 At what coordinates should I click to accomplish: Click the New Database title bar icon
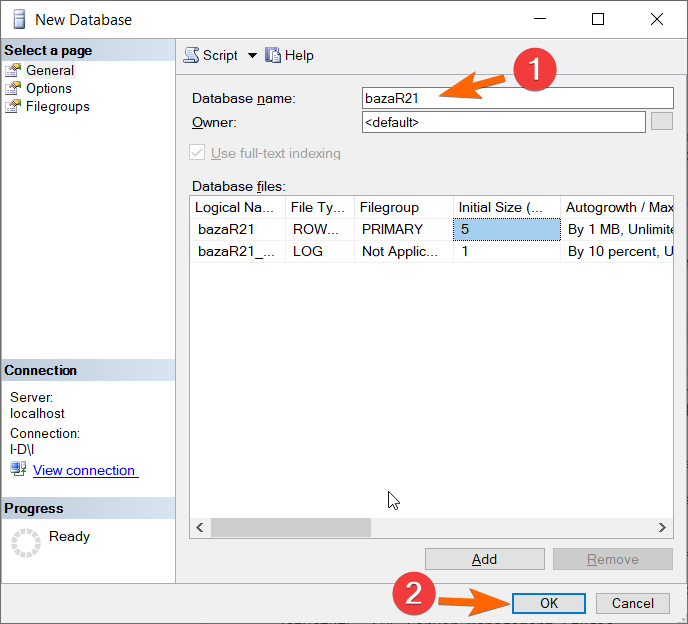tap(19, 19)
